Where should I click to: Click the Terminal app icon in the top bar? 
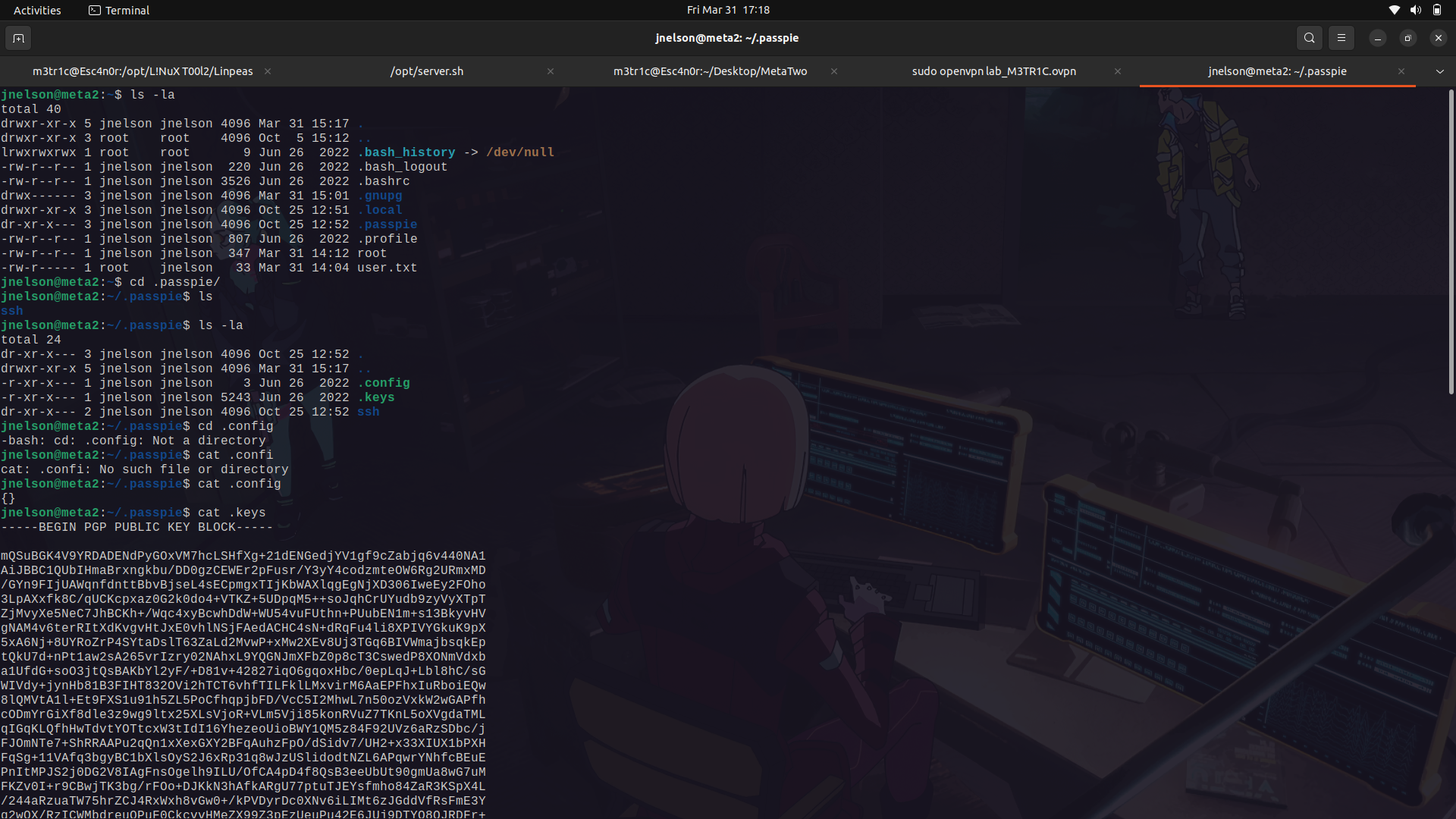tap(95, 10)
